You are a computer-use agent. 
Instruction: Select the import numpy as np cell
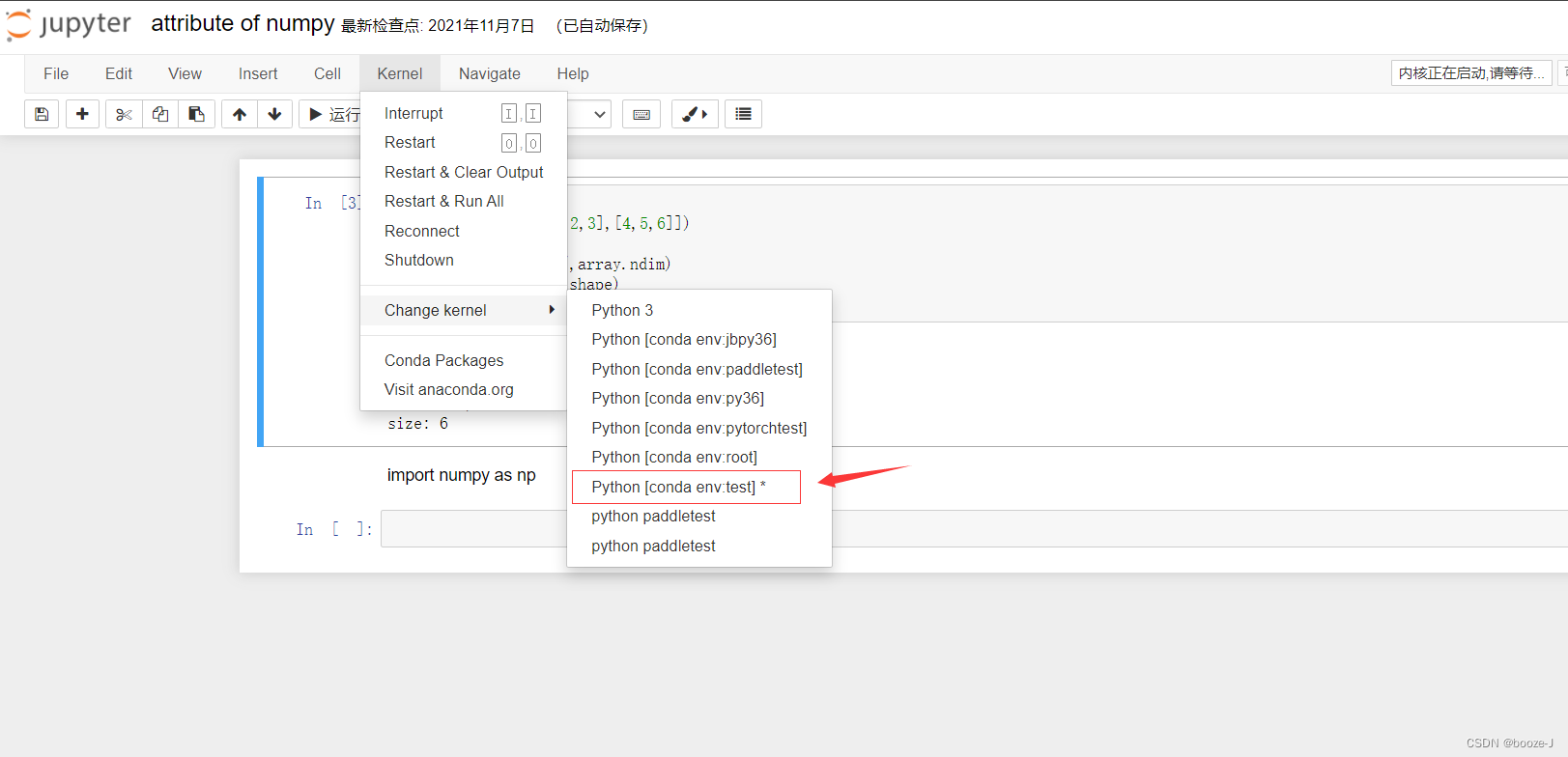point(462,475)
